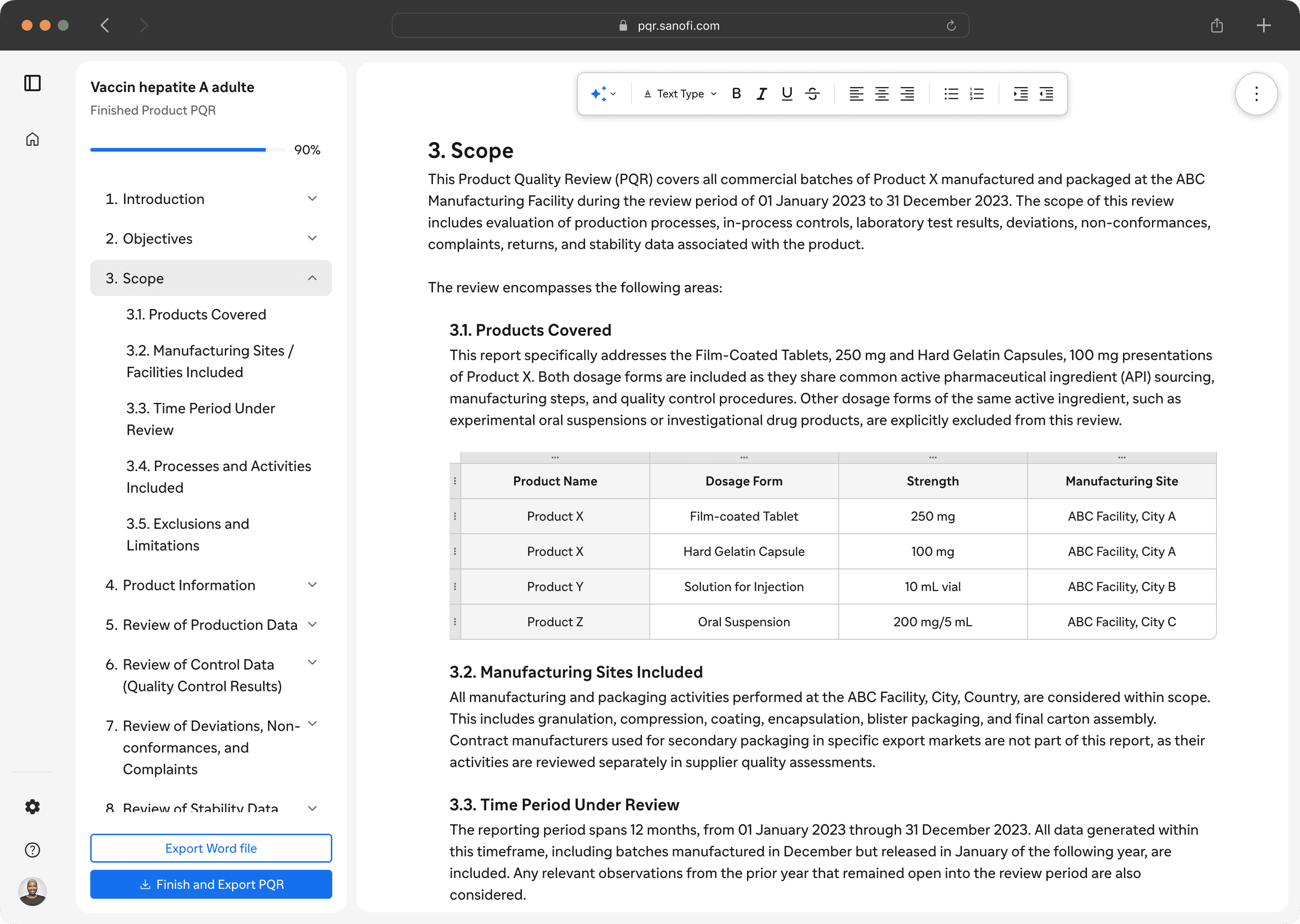The height and width of the screenshot is (924, 1300).
Task: Click the 90% completion progress bar
Action: point(187,150)
